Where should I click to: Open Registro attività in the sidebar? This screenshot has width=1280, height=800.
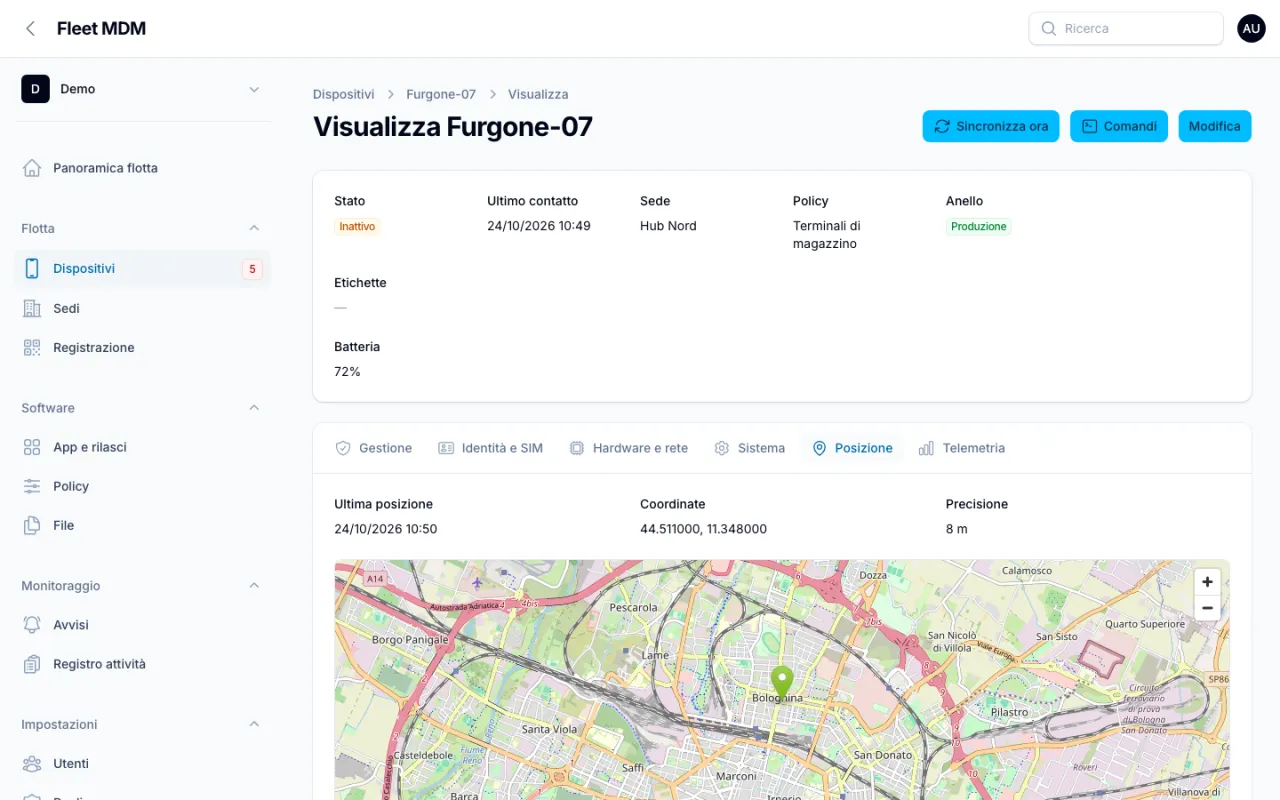[x=142, y=664]
